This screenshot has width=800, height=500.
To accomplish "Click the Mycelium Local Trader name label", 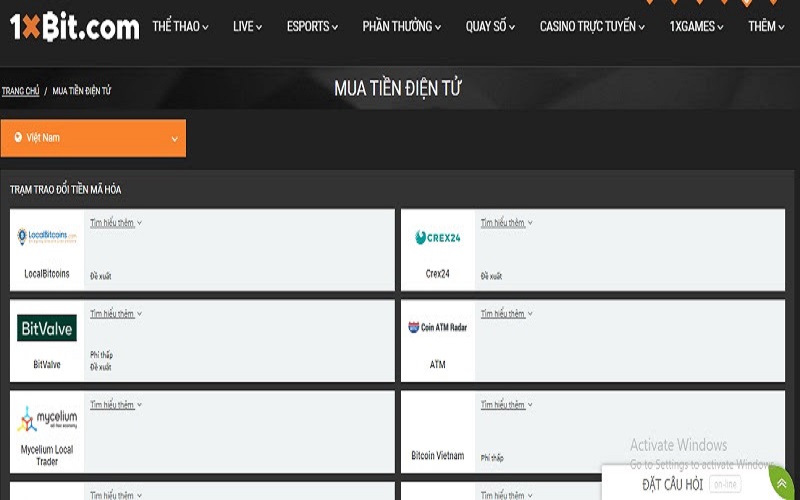I will (x=47, y=456).
